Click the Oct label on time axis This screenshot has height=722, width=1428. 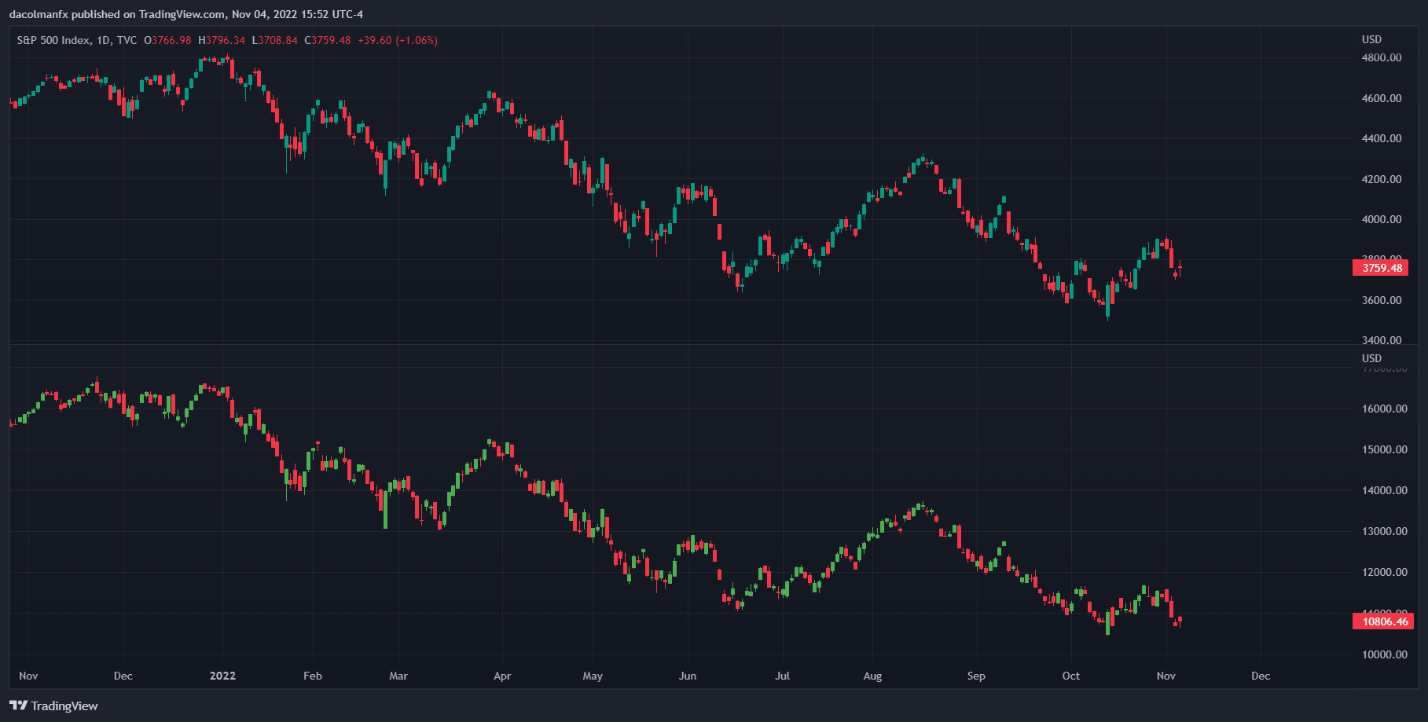point(1071,676)
